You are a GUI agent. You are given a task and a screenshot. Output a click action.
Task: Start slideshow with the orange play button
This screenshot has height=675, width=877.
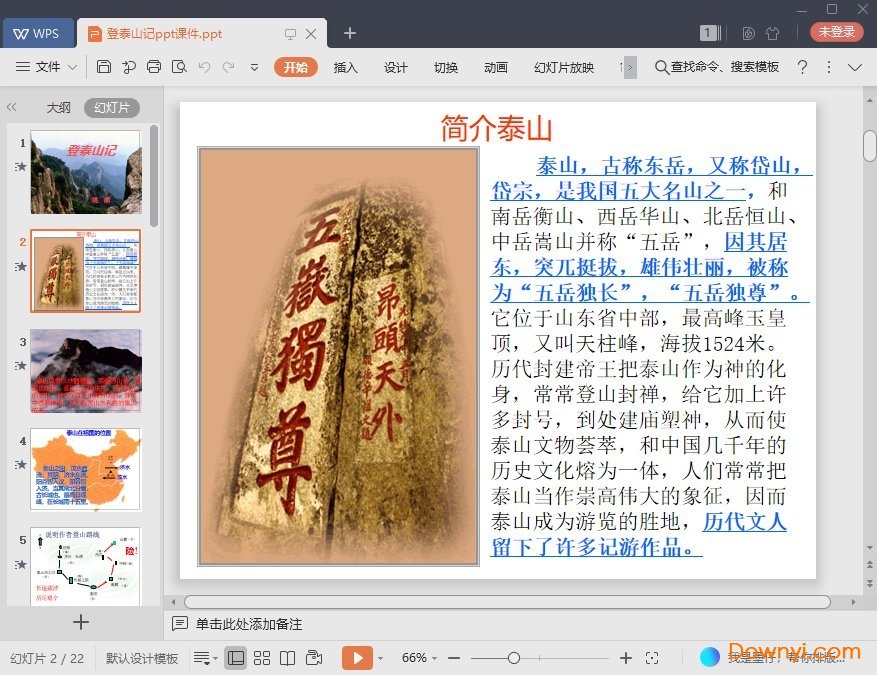coord(356,658)
